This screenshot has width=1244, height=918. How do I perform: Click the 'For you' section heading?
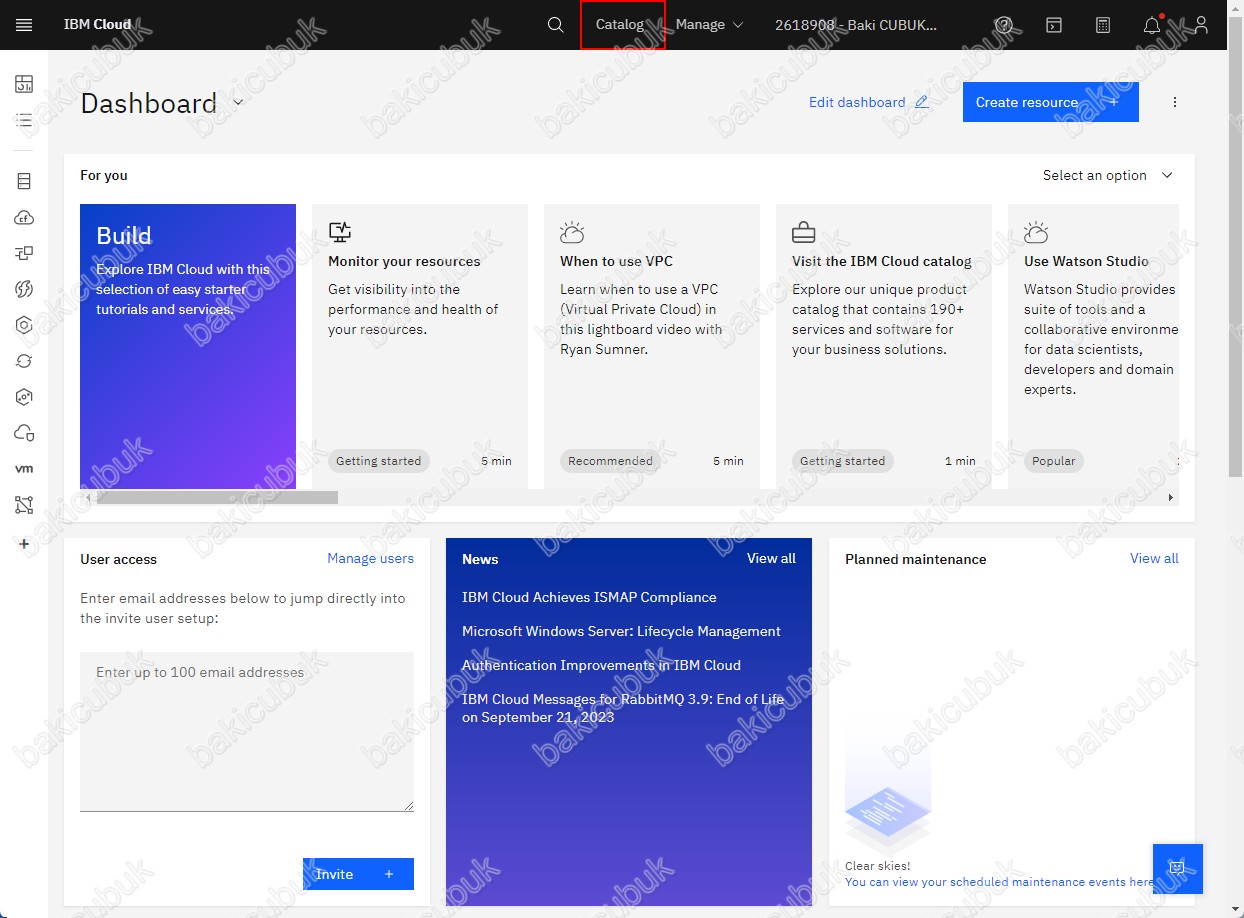tap(104, 175)
